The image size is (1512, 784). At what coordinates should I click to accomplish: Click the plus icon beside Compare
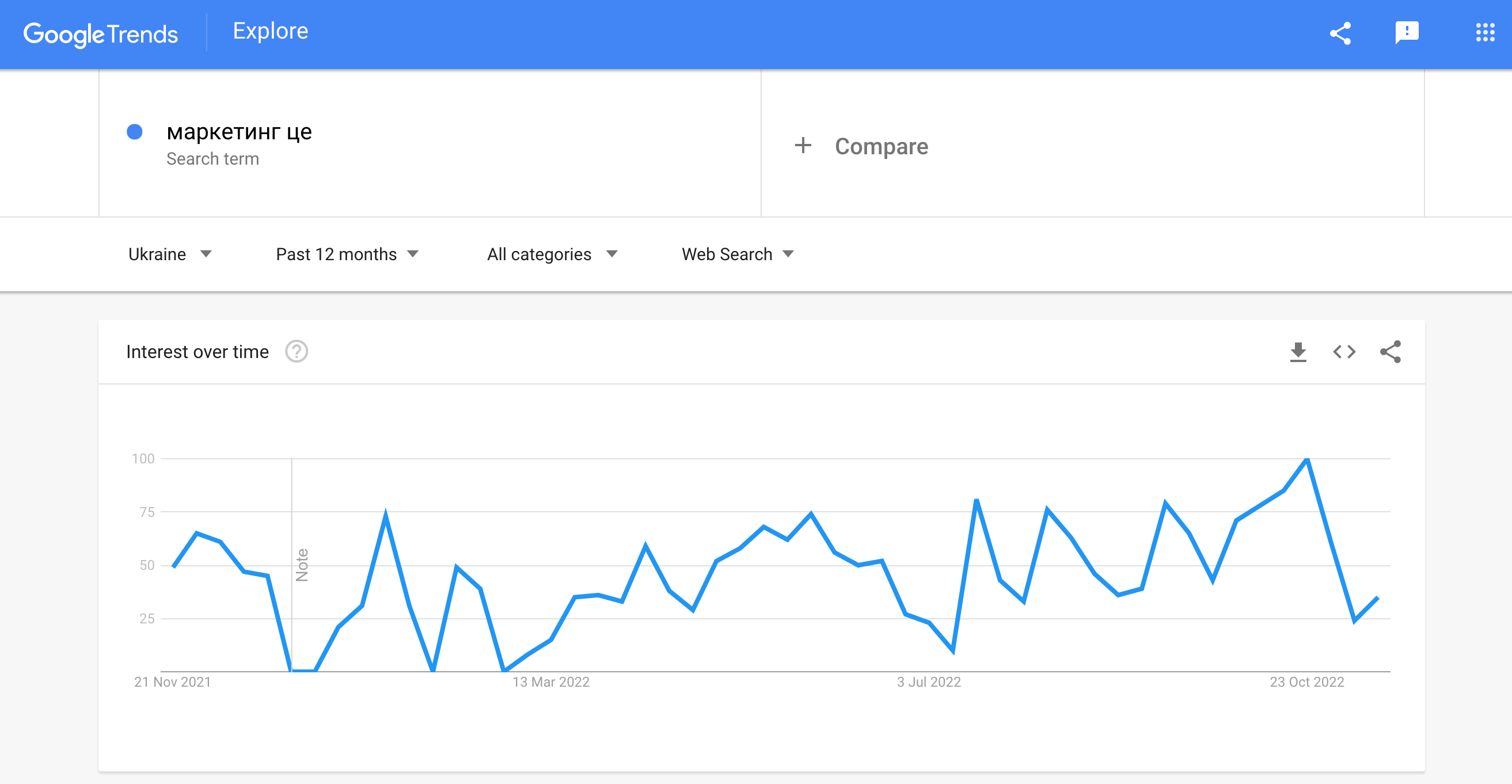pyautogui.click(x=803, y=146)
